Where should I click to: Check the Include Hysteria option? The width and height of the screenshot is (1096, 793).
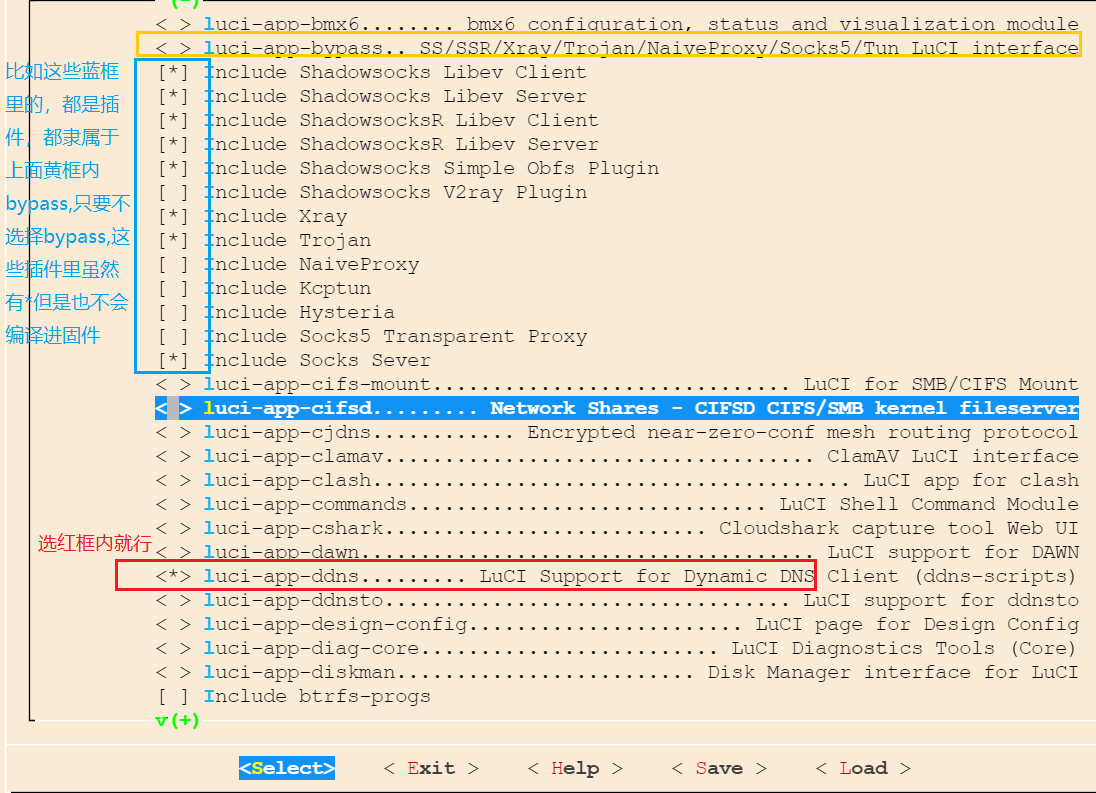pos(173,312)
